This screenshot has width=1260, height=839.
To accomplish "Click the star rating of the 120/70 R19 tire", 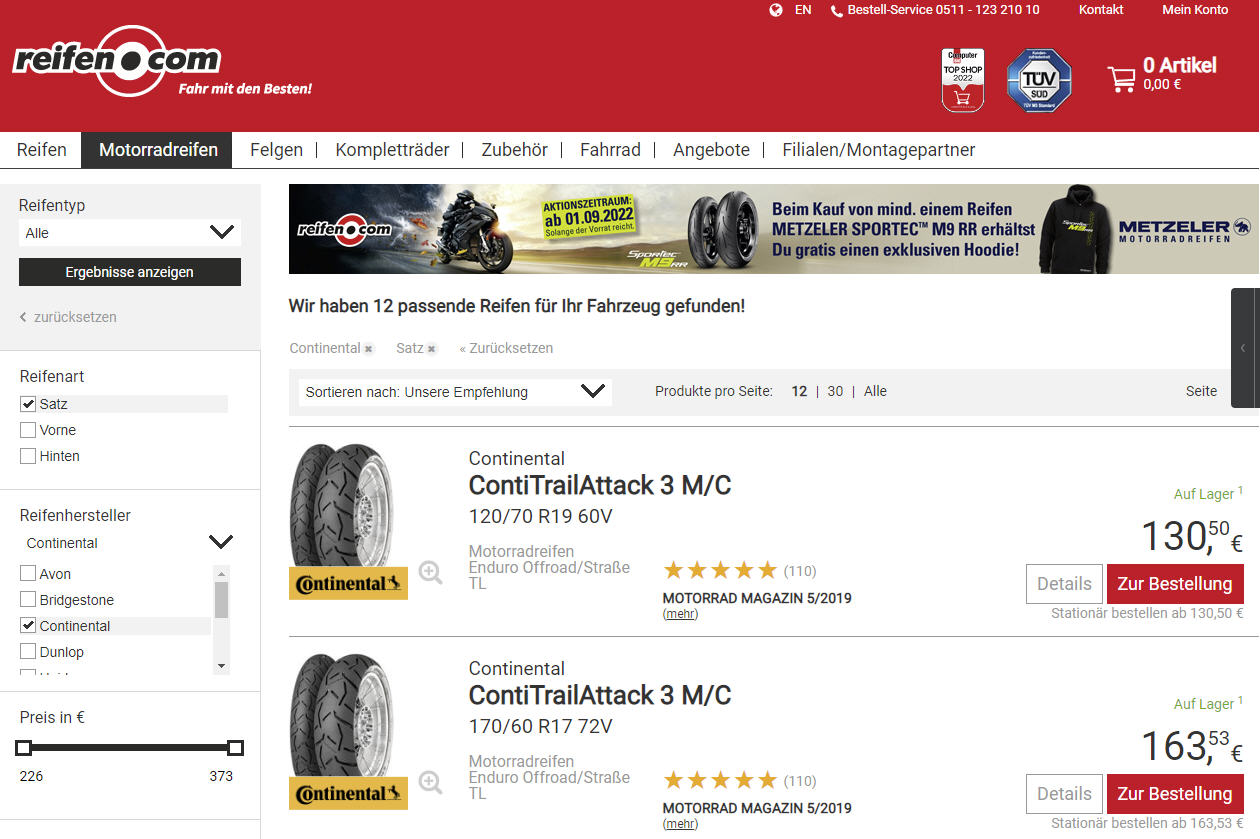I will [x=720, y=570].
